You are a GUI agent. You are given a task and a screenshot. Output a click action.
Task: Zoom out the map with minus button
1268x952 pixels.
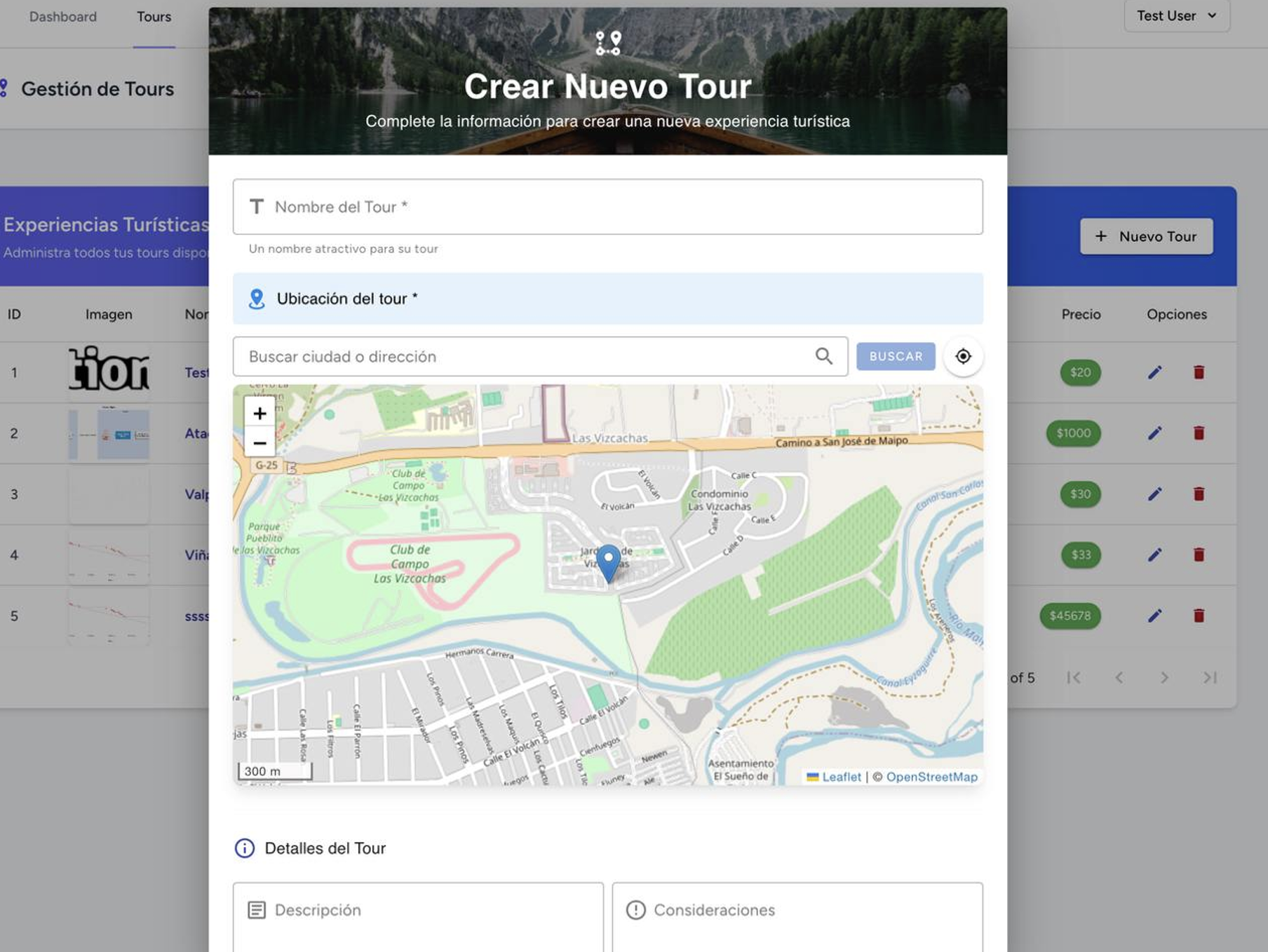[x=259, y=443]
